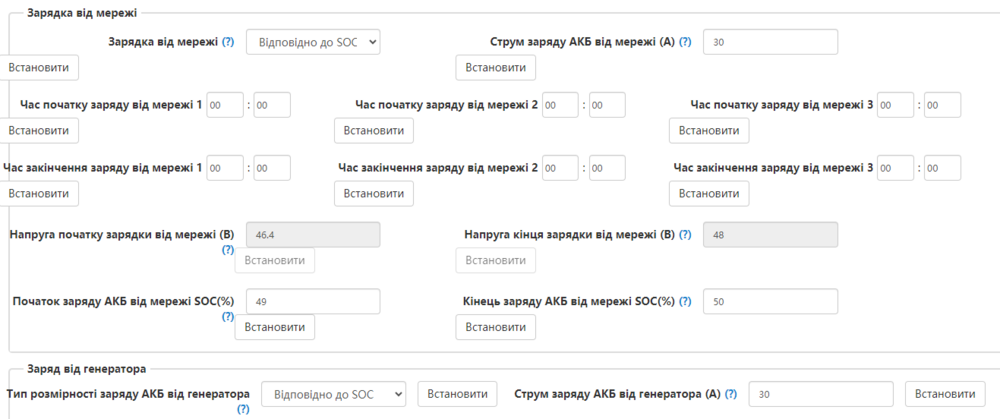Click hours field of Час початку заряду 1
1000x419 pixels.
click(x=225, y=105)
